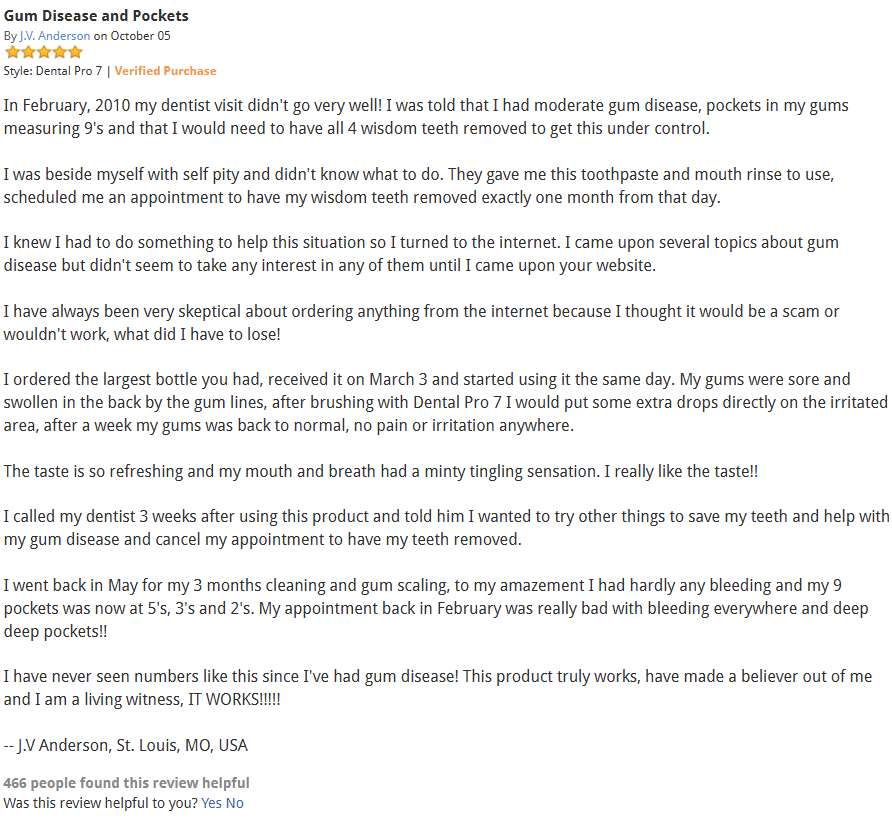This screenshot has height=825, width=892.
Task: Mark the review as helpful with Yes
Action: click(x=211, y=803)
